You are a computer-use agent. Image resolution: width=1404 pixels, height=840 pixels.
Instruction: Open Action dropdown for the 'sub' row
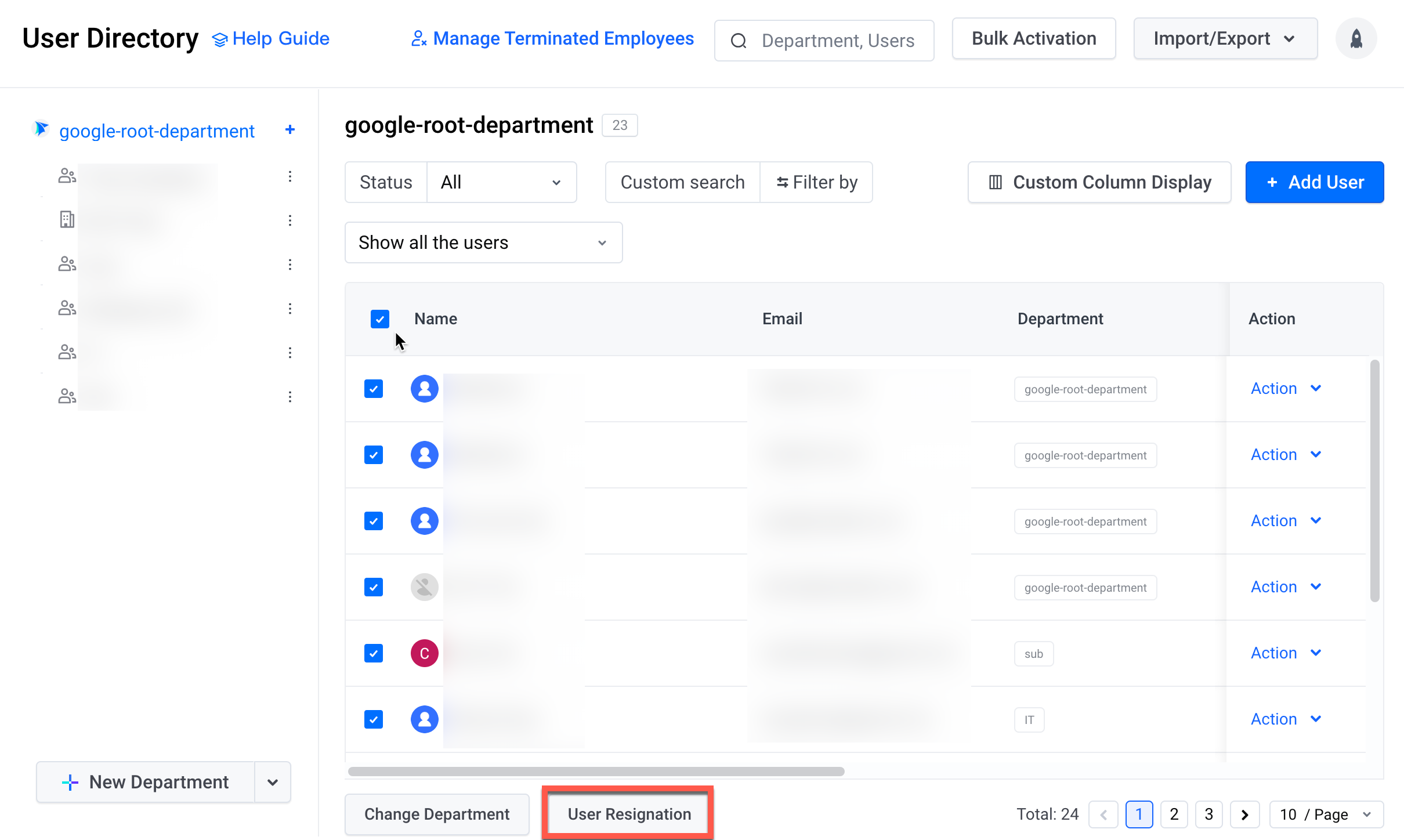coord(1286,653)
